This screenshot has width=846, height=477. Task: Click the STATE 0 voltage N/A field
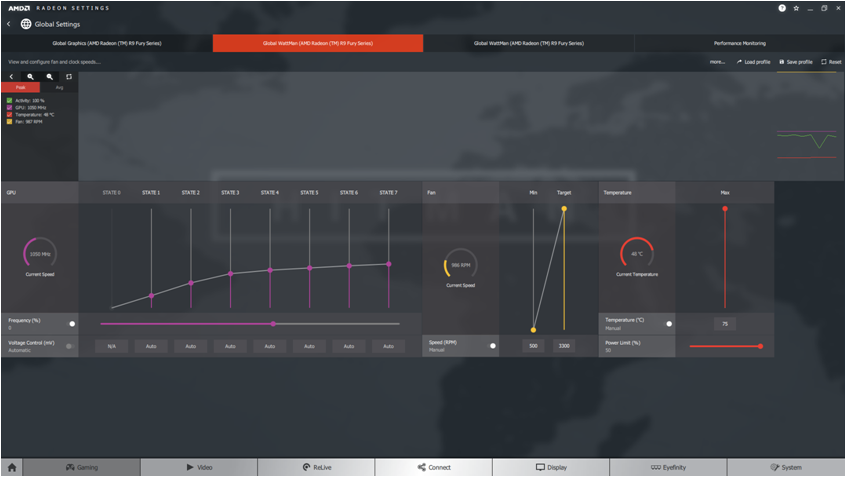(112, 346)
